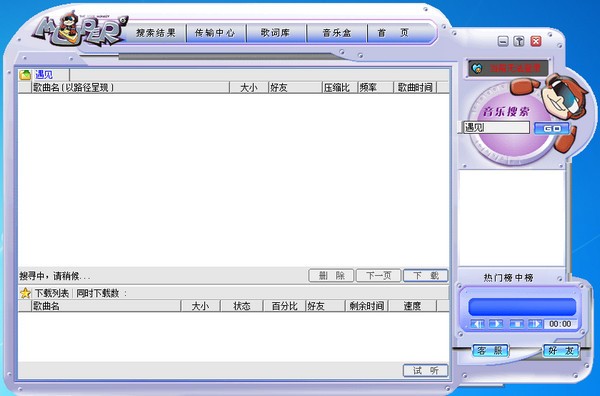
Task: Skip to next track in the player
Action: coord(535,324)
